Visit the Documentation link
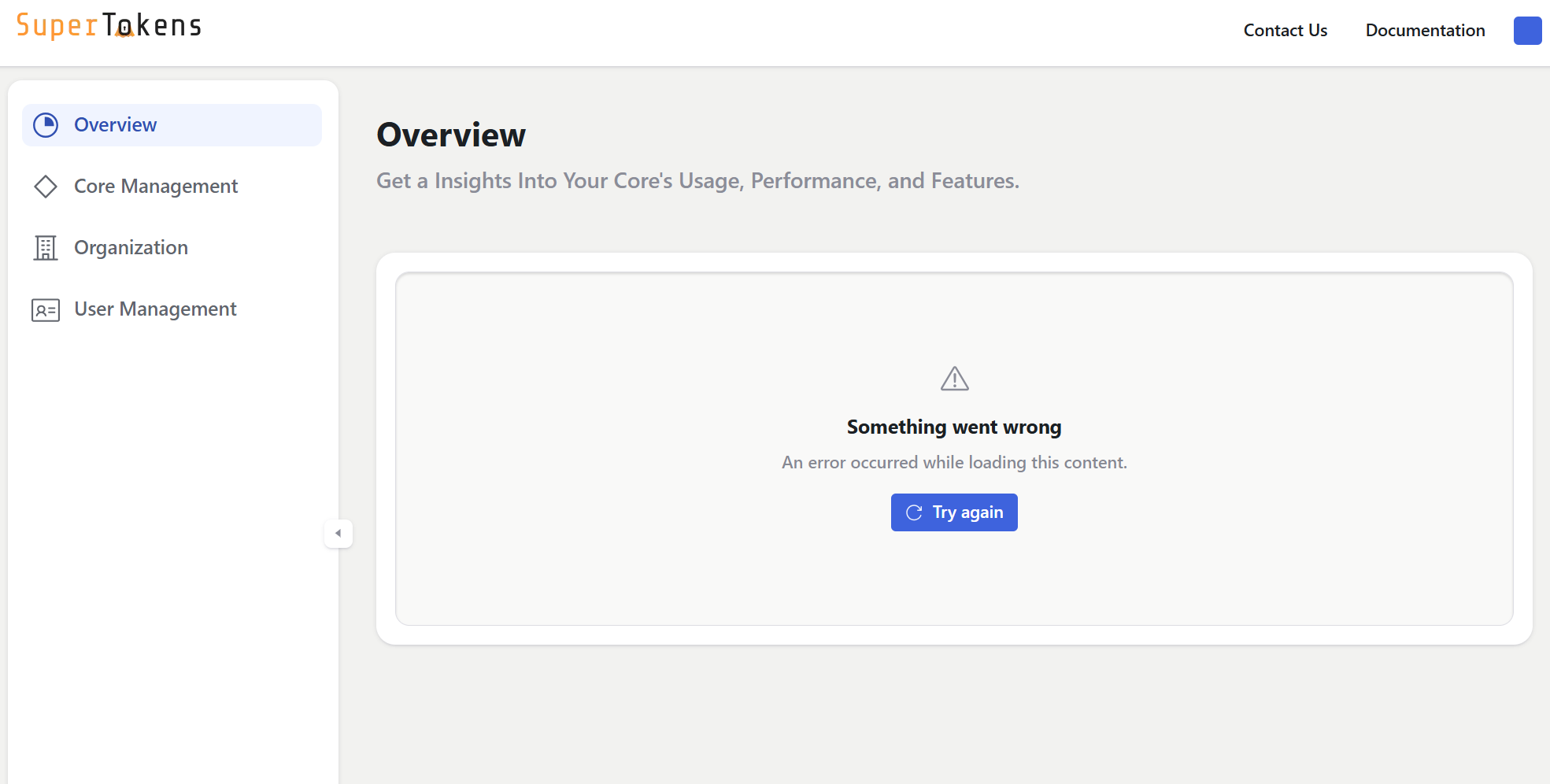Viewport: 1550px width, 784px height. click(1425, 31)
